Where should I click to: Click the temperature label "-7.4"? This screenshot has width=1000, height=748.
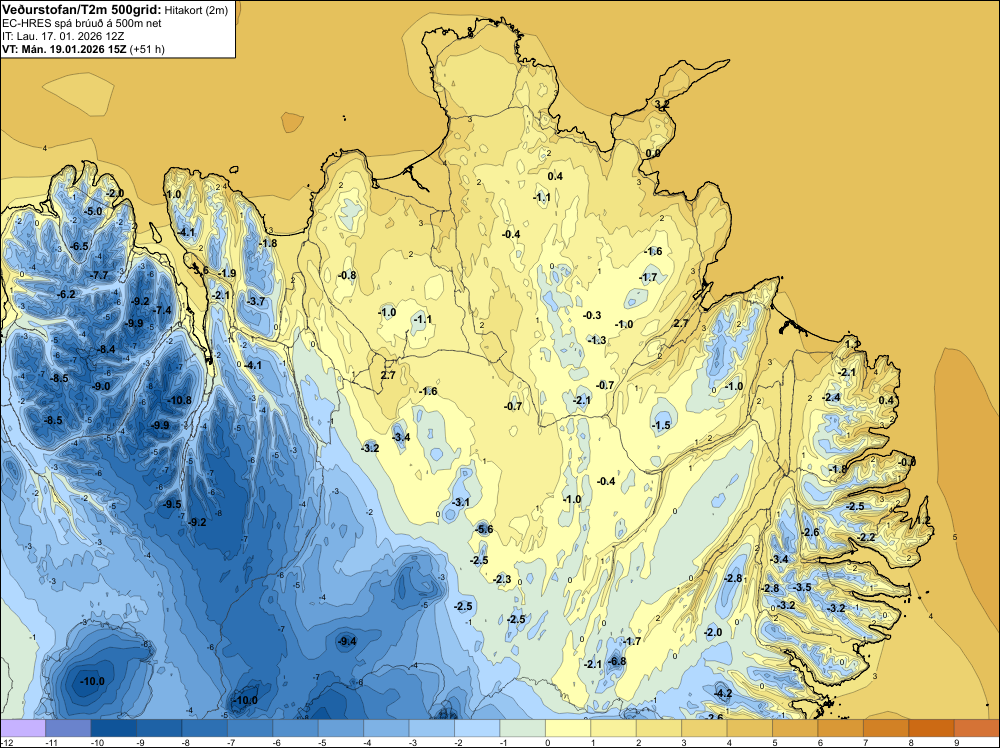point(163,311)
